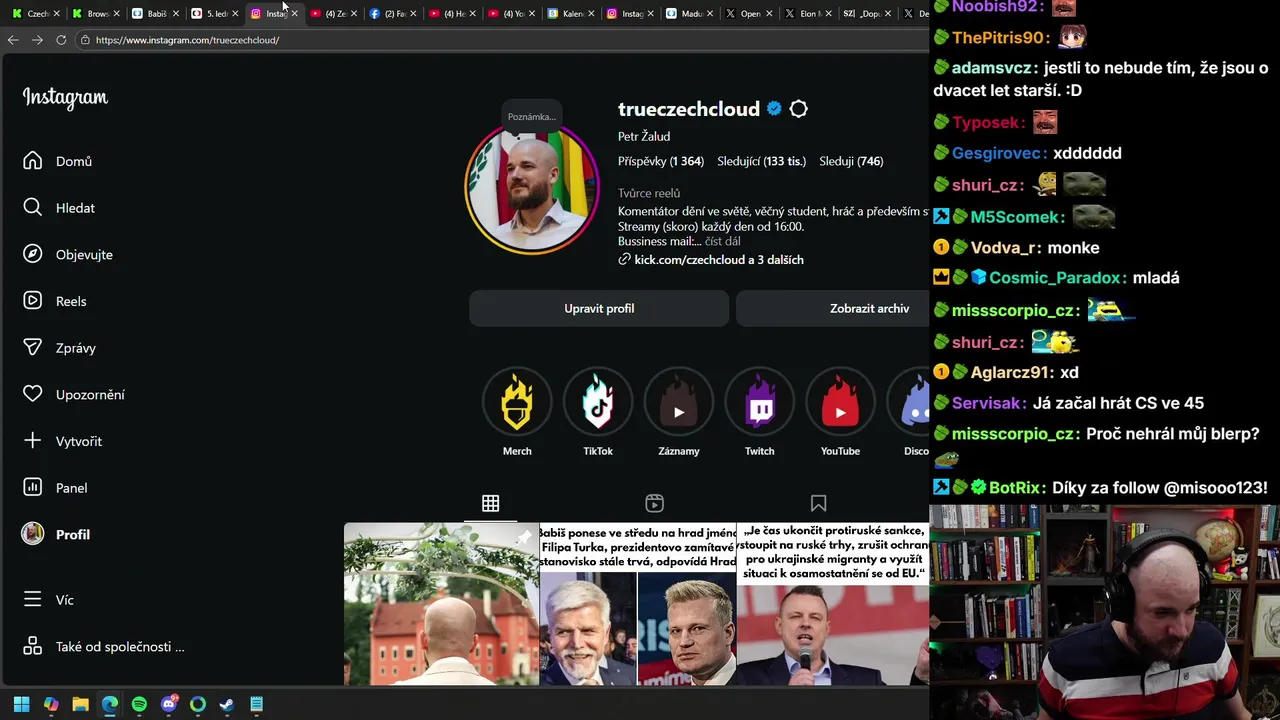1280x720 pixels.
Task: Click chat username BotRix
Action: tap(1017, 488)
